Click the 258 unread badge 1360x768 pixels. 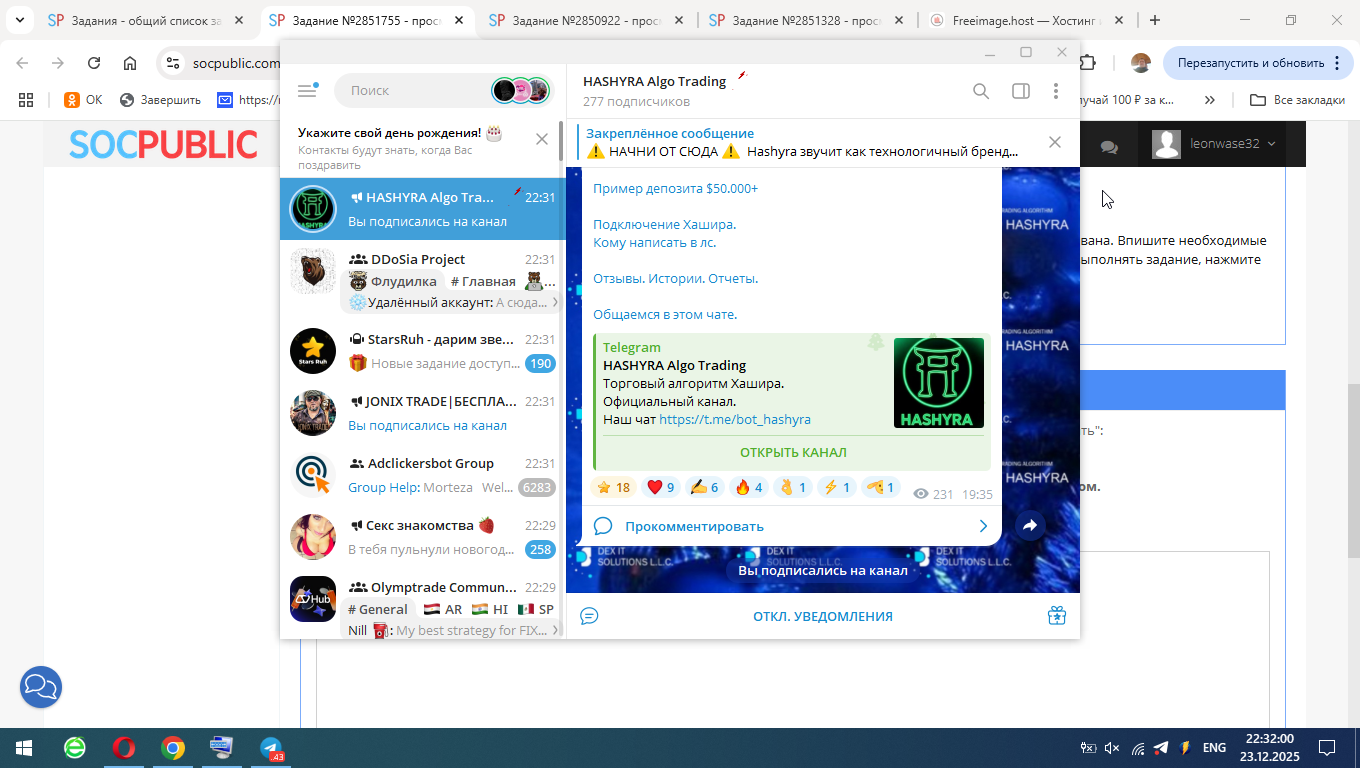541,549
